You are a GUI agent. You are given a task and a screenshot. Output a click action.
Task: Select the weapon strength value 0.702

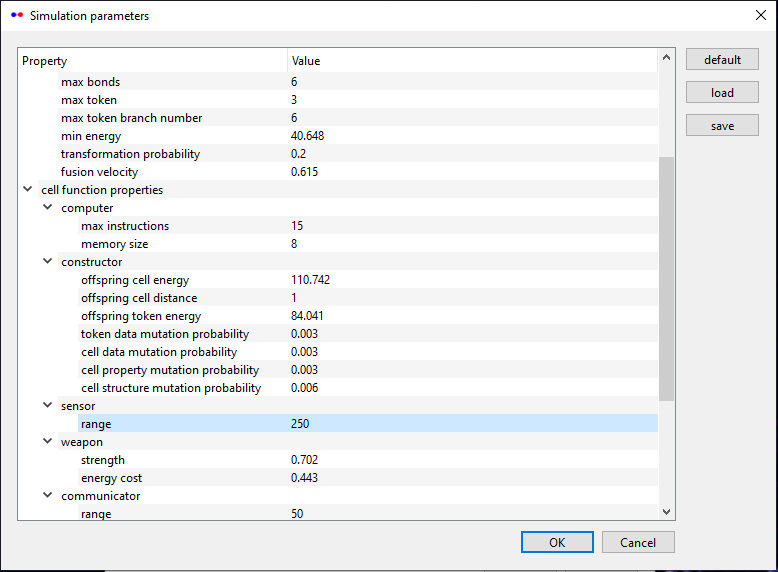click(305, 460)
